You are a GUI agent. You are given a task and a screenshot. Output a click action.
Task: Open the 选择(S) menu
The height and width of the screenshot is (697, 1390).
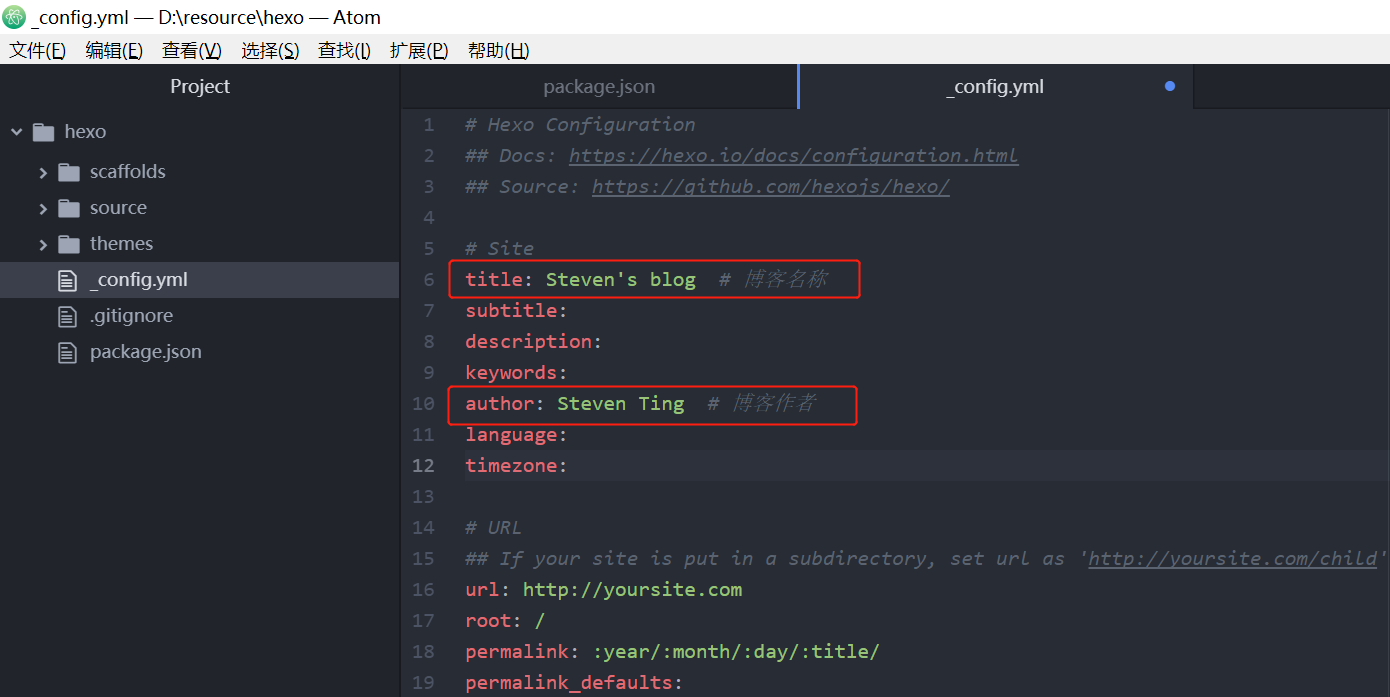click(x=270, y=50)
